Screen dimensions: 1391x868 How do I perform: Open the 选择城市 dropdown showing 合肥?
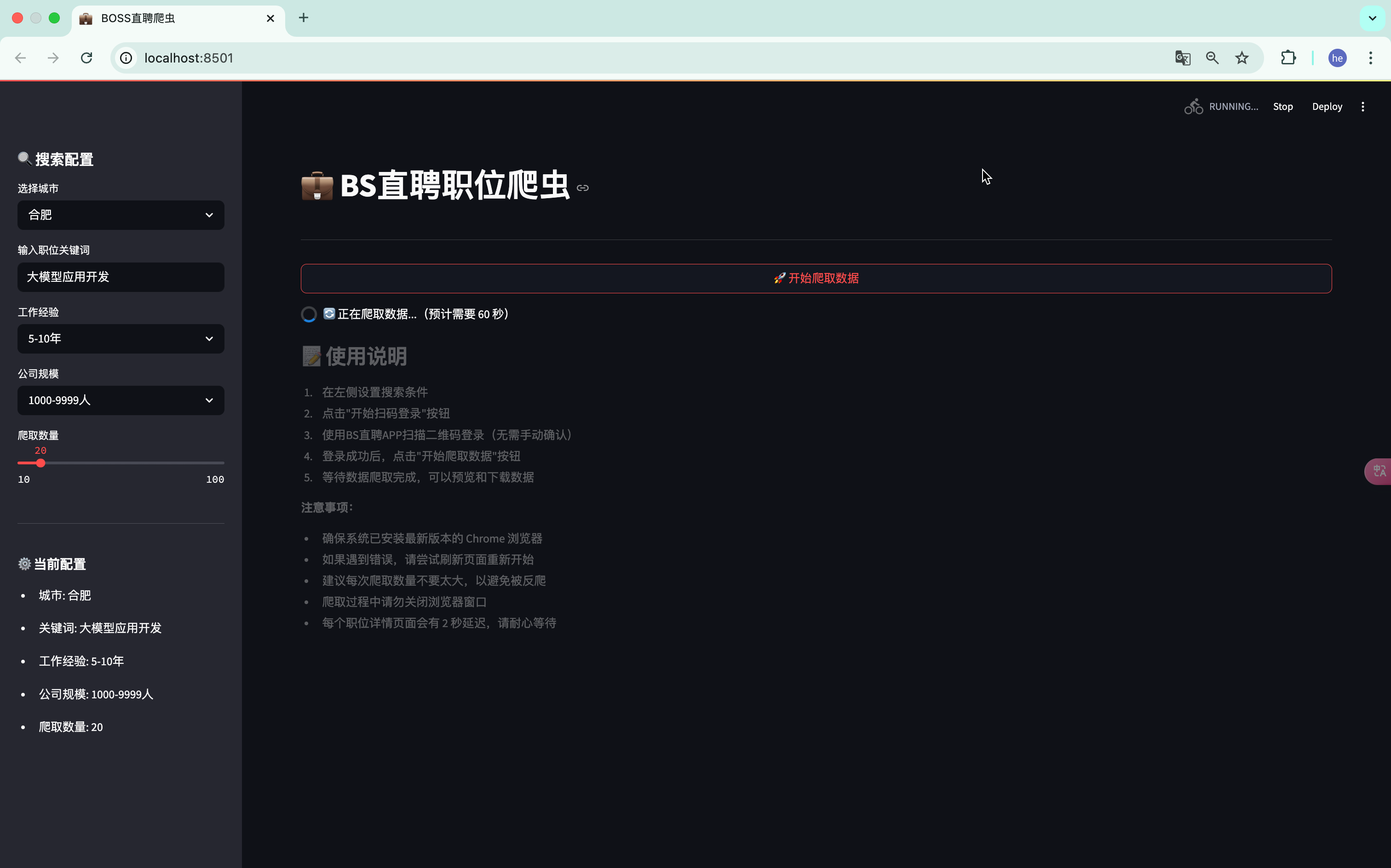(121, 215)
